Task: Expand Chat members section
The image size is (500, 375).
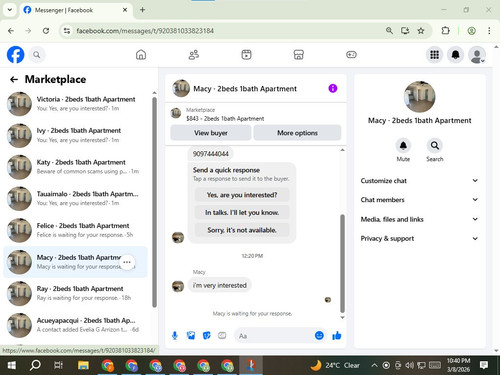Action: [x=419, y=200]
